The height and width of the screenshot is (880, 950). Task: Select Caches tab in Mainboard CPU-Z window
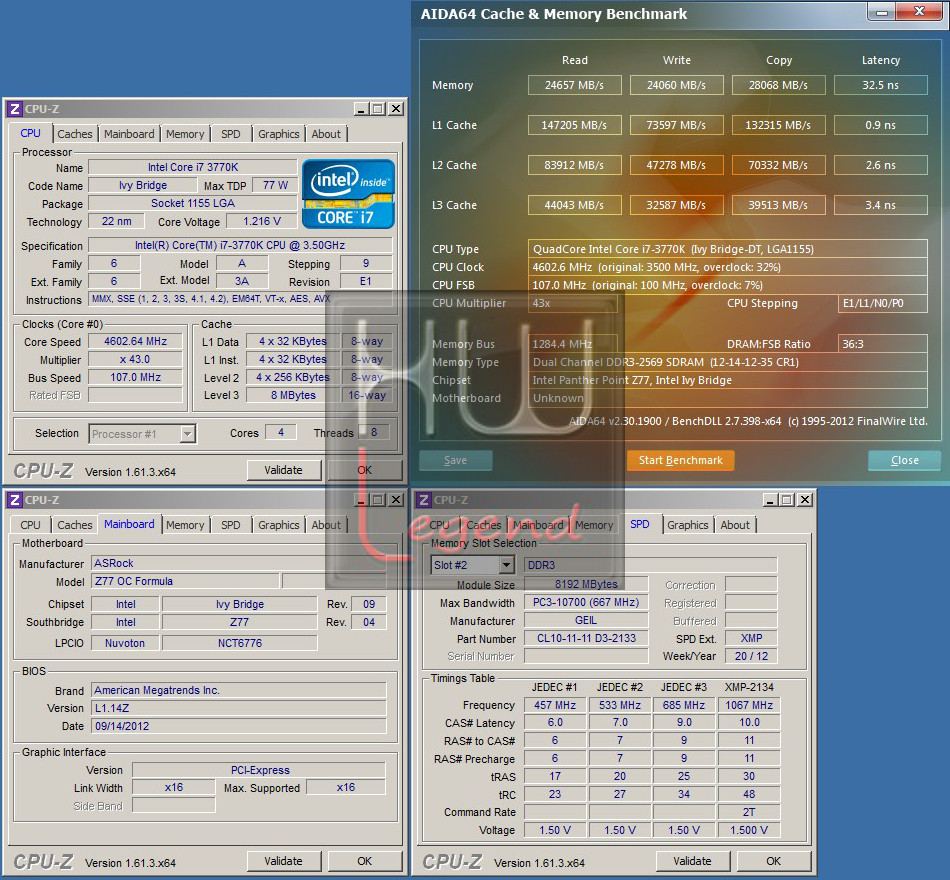pos(75,525)
